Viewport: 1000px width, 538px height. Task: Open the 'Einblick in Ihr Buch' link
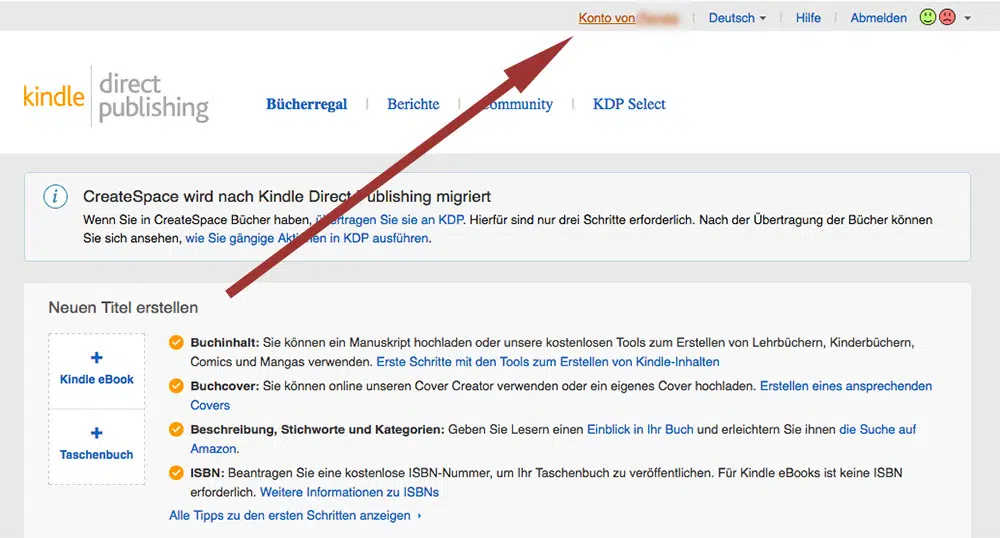[x=640, y=429]
